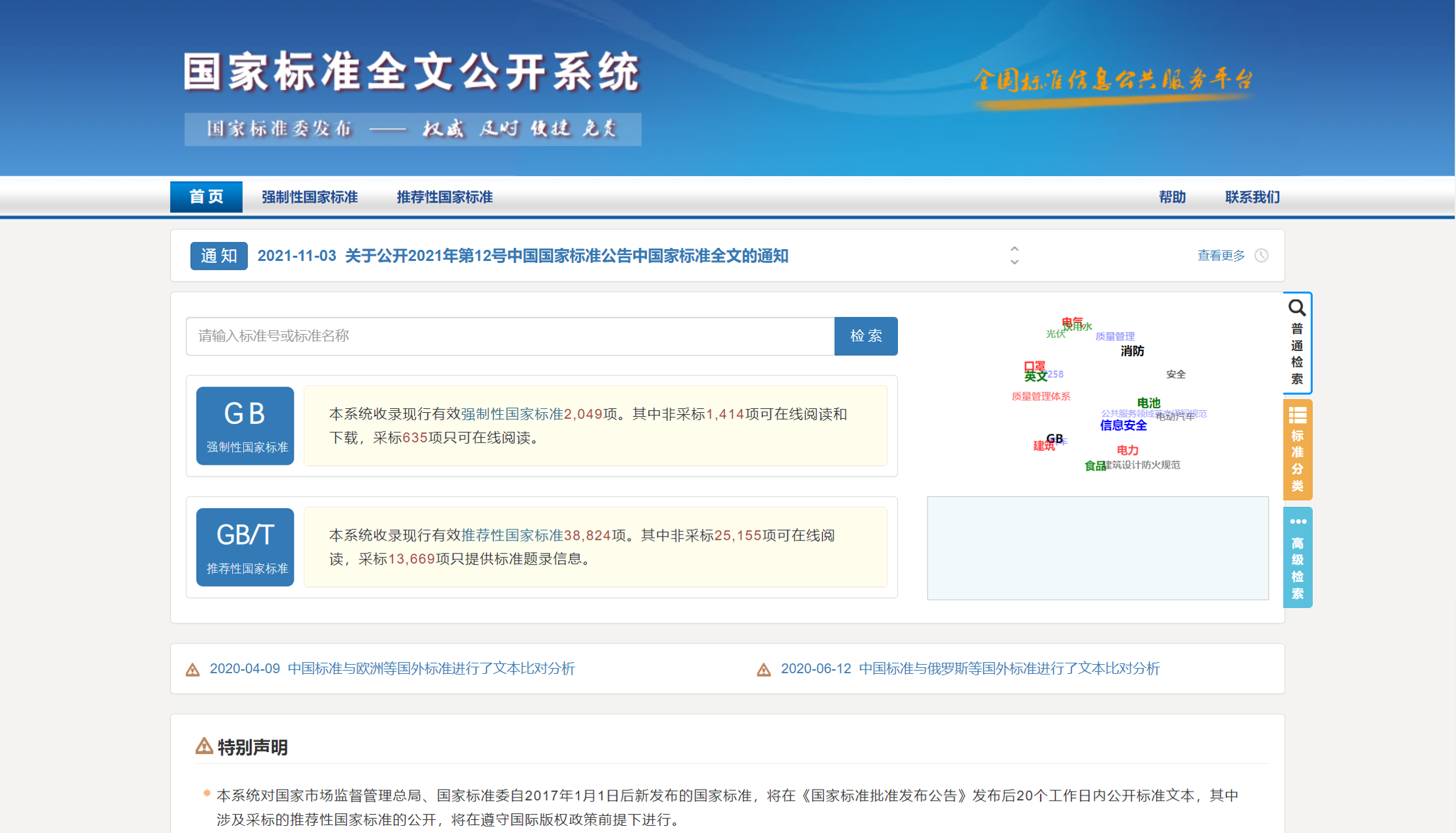
Task: Click warning icon before 2020-06-12 notice
Action: pos(763,670)
